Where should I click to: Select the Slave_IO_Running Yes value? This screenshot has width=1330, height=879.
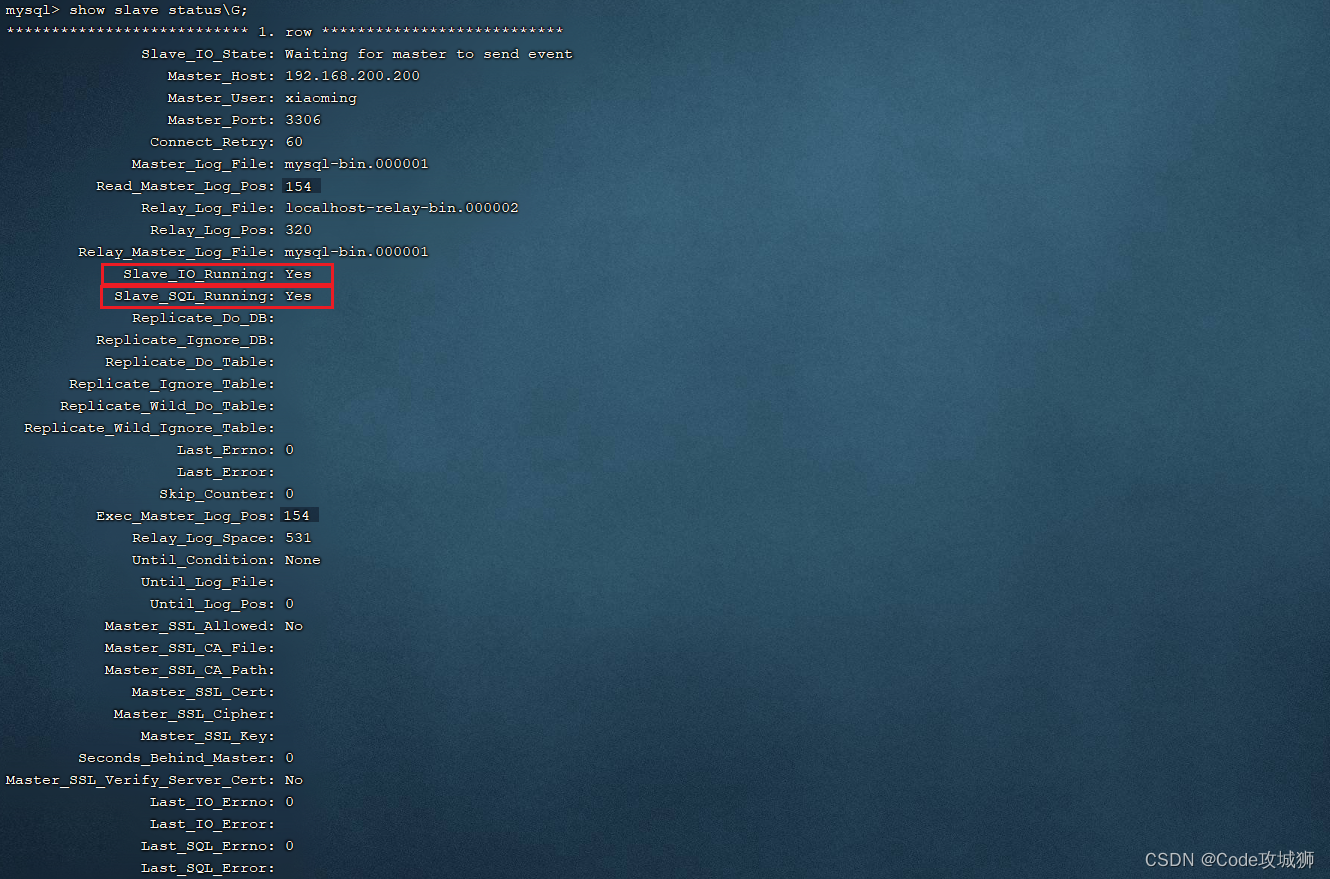(x=298, y=274)
